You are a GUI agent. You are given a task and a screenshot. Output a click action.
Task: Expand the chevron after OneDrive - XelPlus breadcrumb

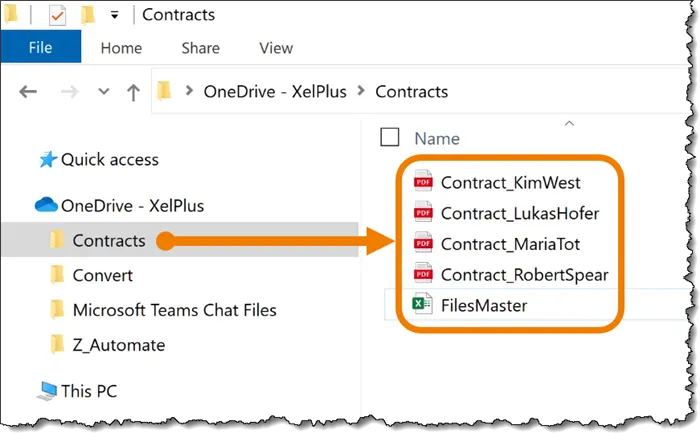[x=360, y=92]
